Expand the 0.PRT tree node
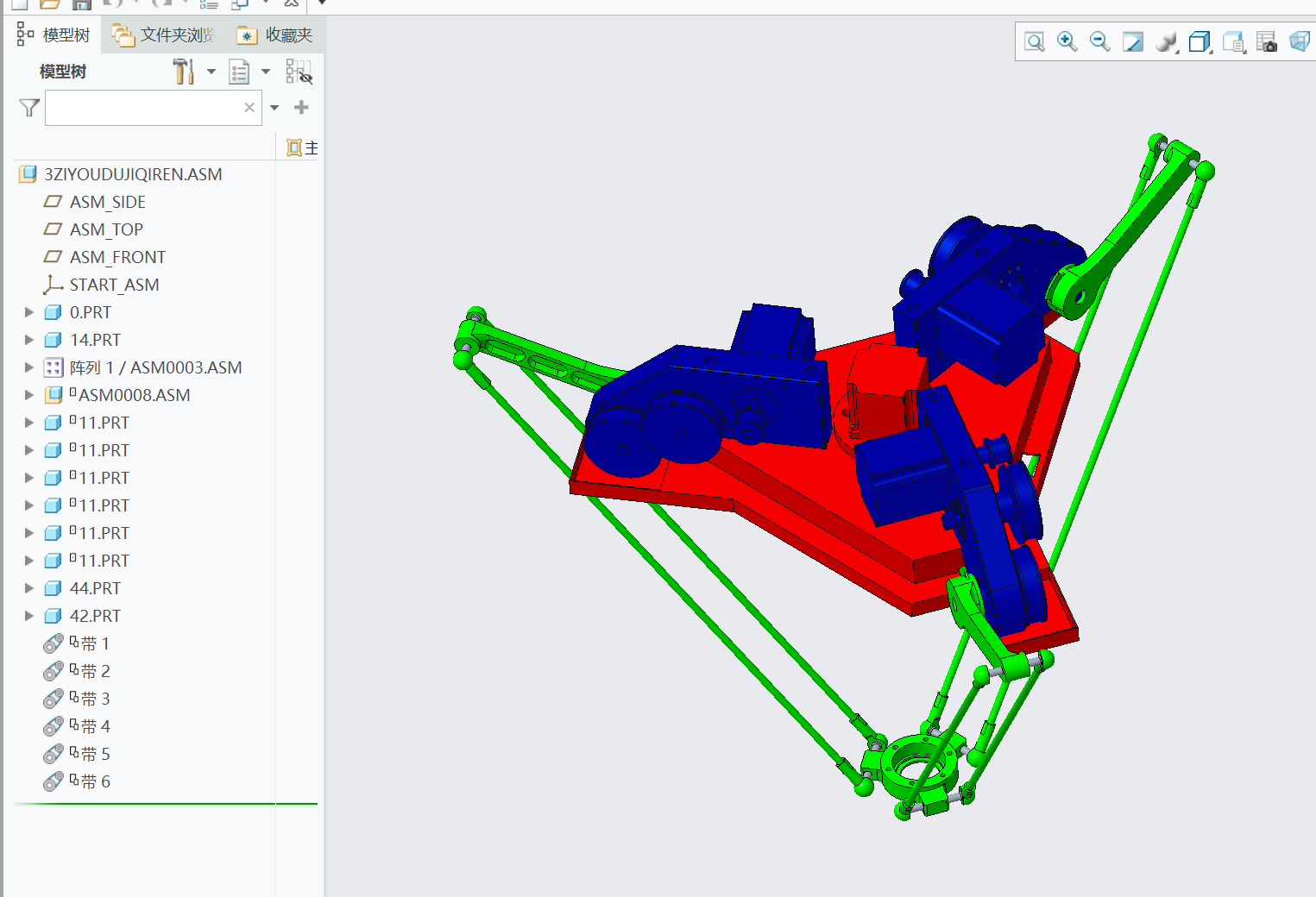 coord(29,312)
